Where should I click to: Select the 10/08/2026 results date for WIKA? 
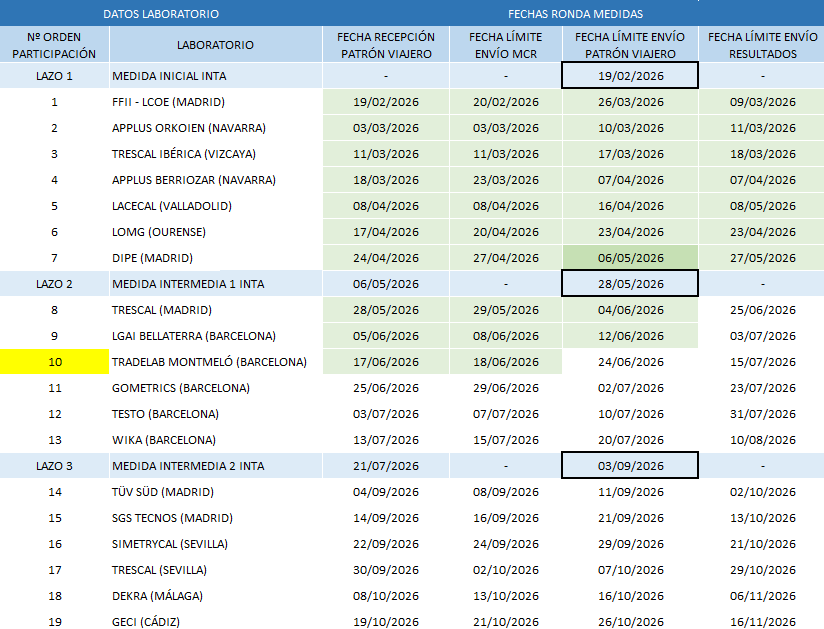coord(762,440)
